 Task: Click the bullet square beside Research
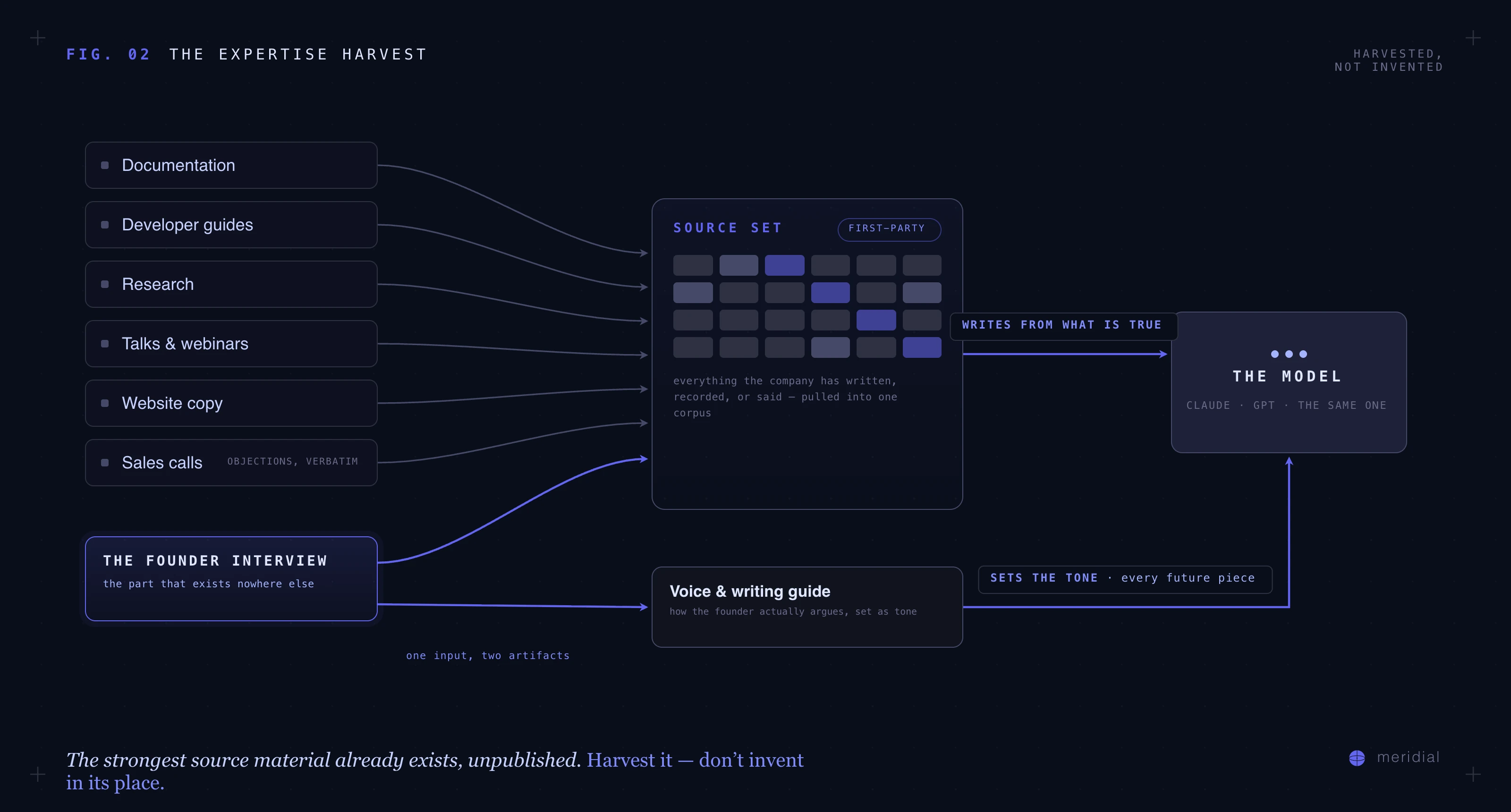105,284
